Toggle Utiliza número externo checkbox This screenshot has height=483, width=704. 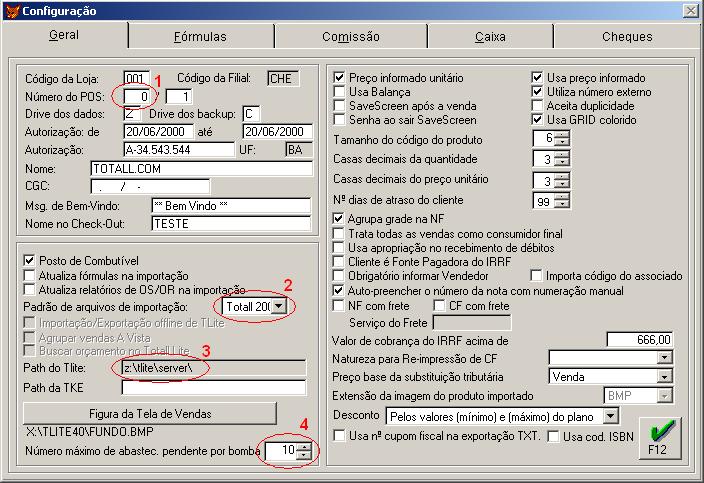pos(537,92)
